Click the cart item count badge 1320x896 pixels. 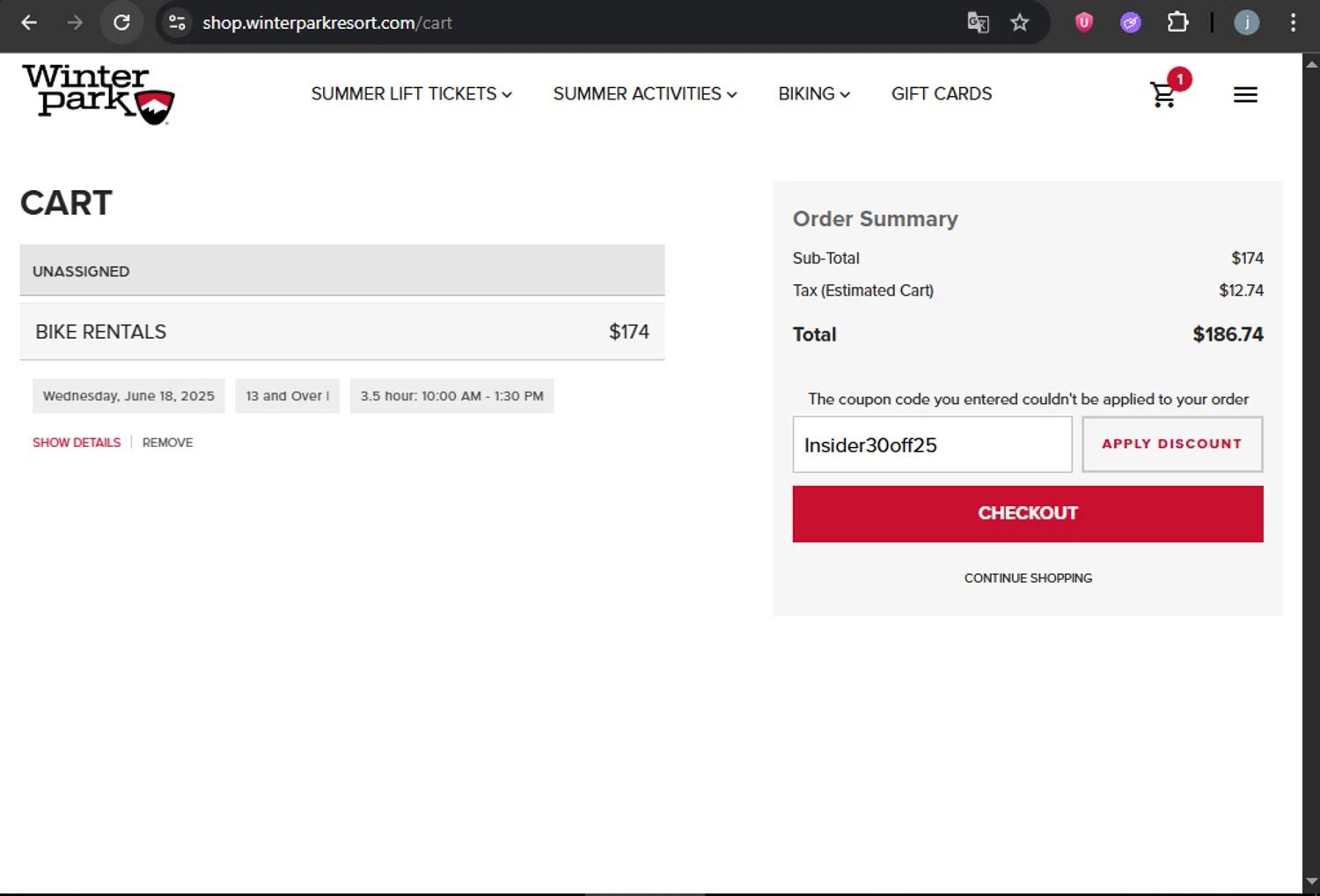[1179, 79]
